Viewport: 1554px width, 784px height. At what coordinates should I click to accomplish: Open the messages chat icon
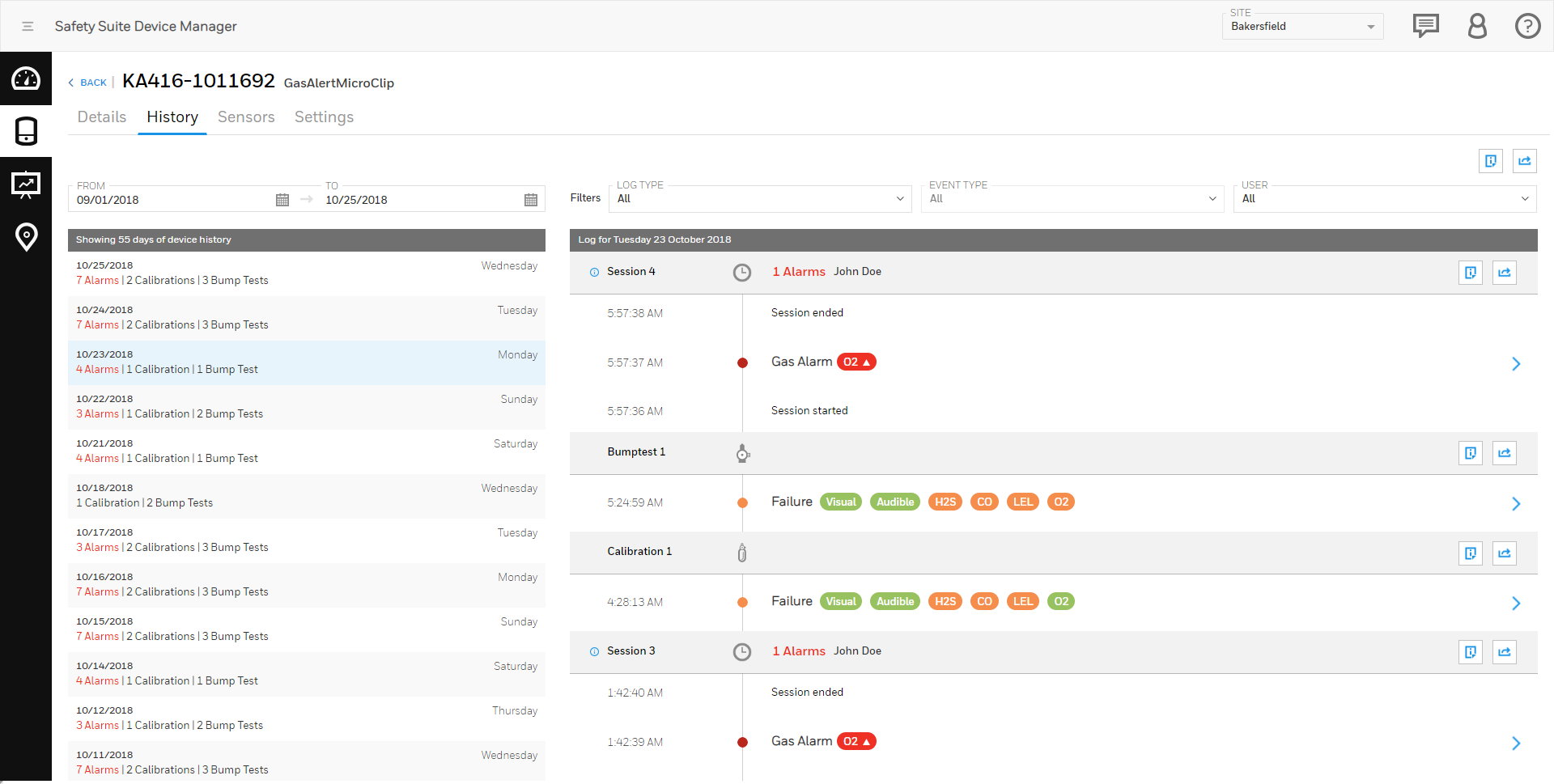point(1425,26)
